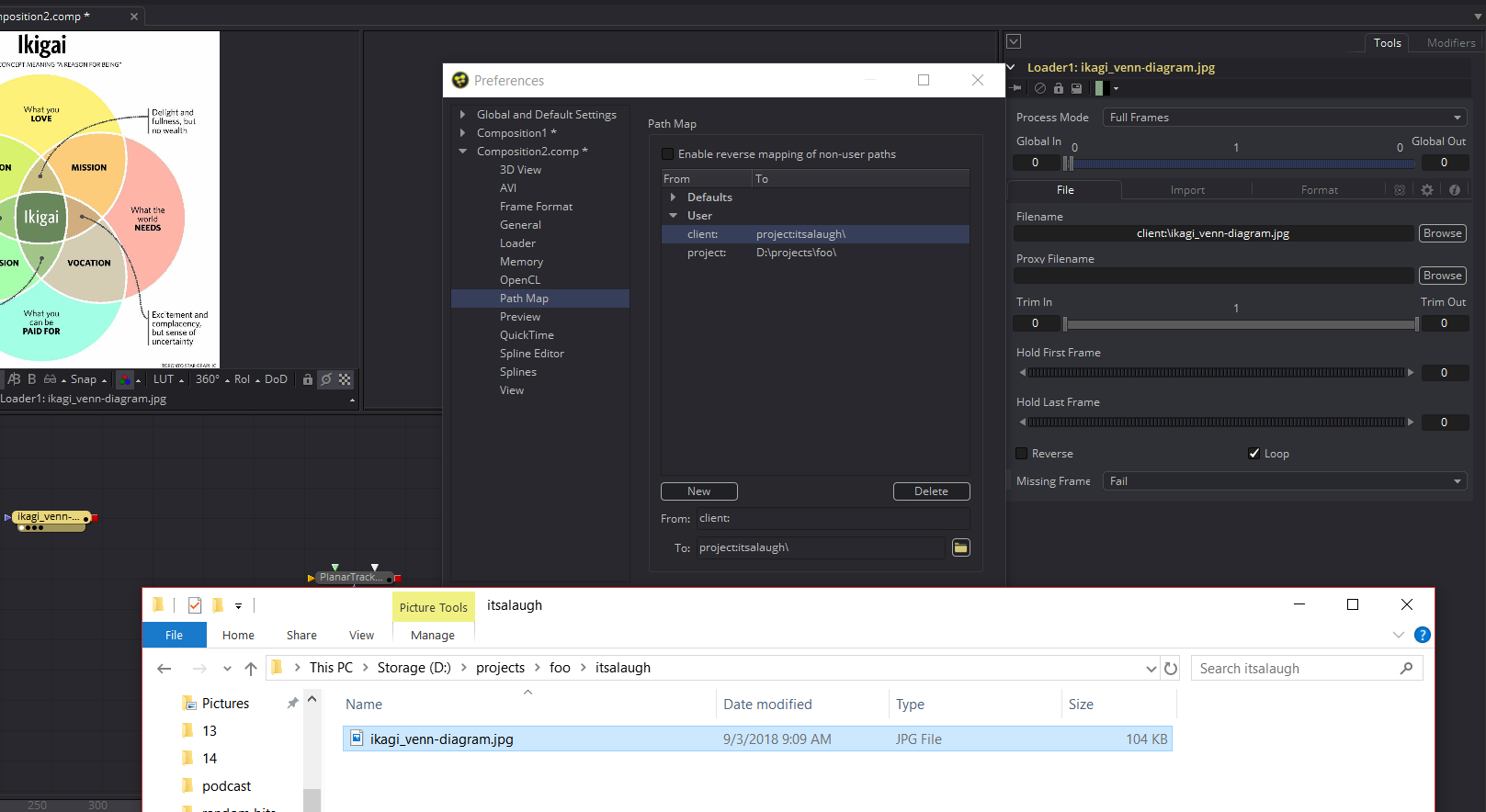The width and height of the screenshot is (1486, 812).
Task: Browse for the Proxy Filename
Action: 1443,276
